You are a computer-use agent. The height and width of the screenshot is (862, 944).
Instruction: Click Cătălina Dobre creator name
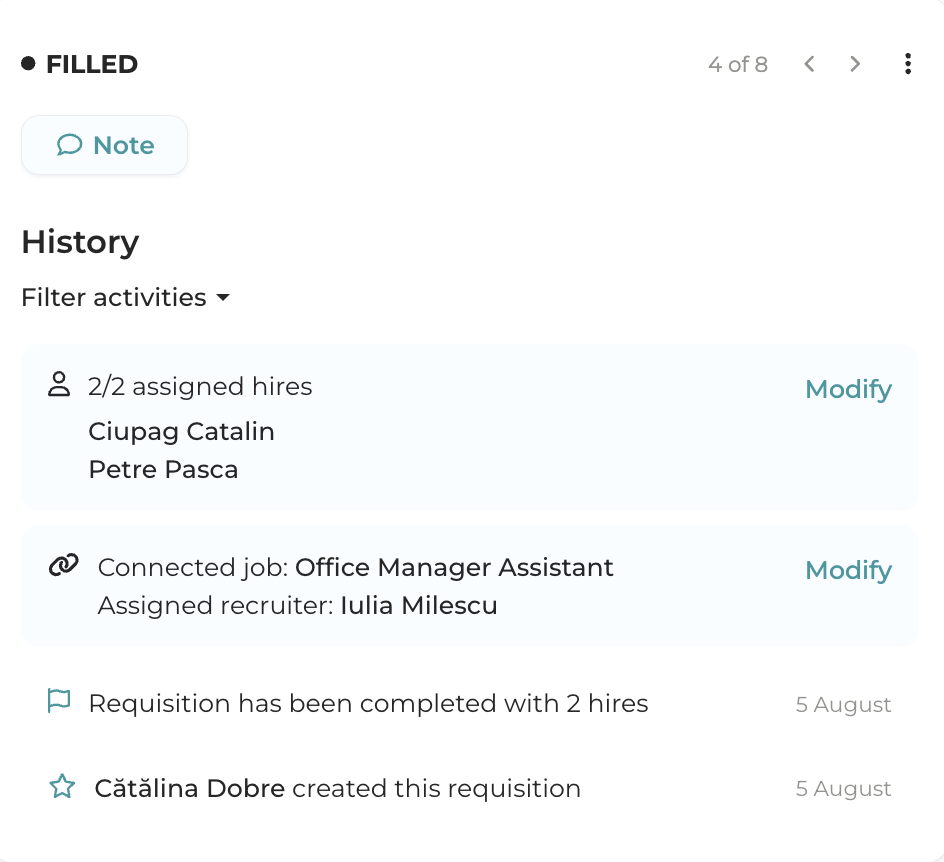[x=190, y=788]
